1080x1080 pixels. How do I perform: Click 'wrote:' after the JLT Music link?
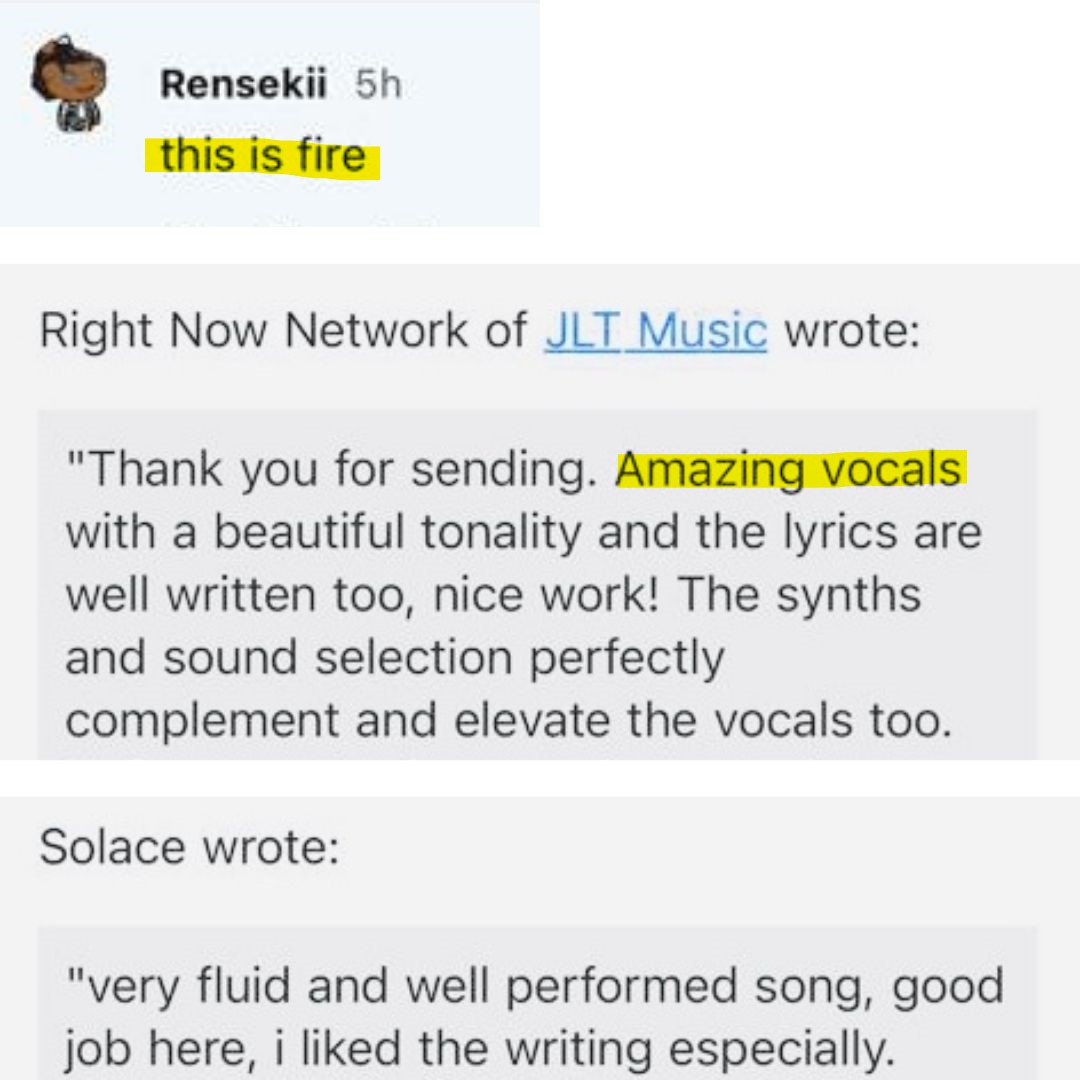tap(852, 331)
